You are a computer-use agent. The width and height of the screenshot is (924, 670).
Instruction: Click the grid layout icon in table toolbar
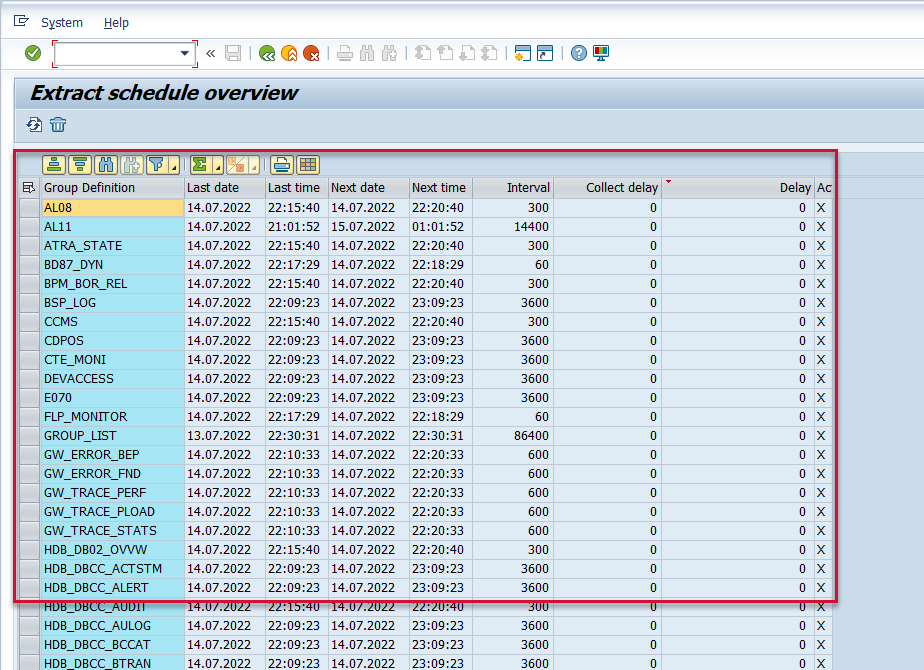[308, 165]
